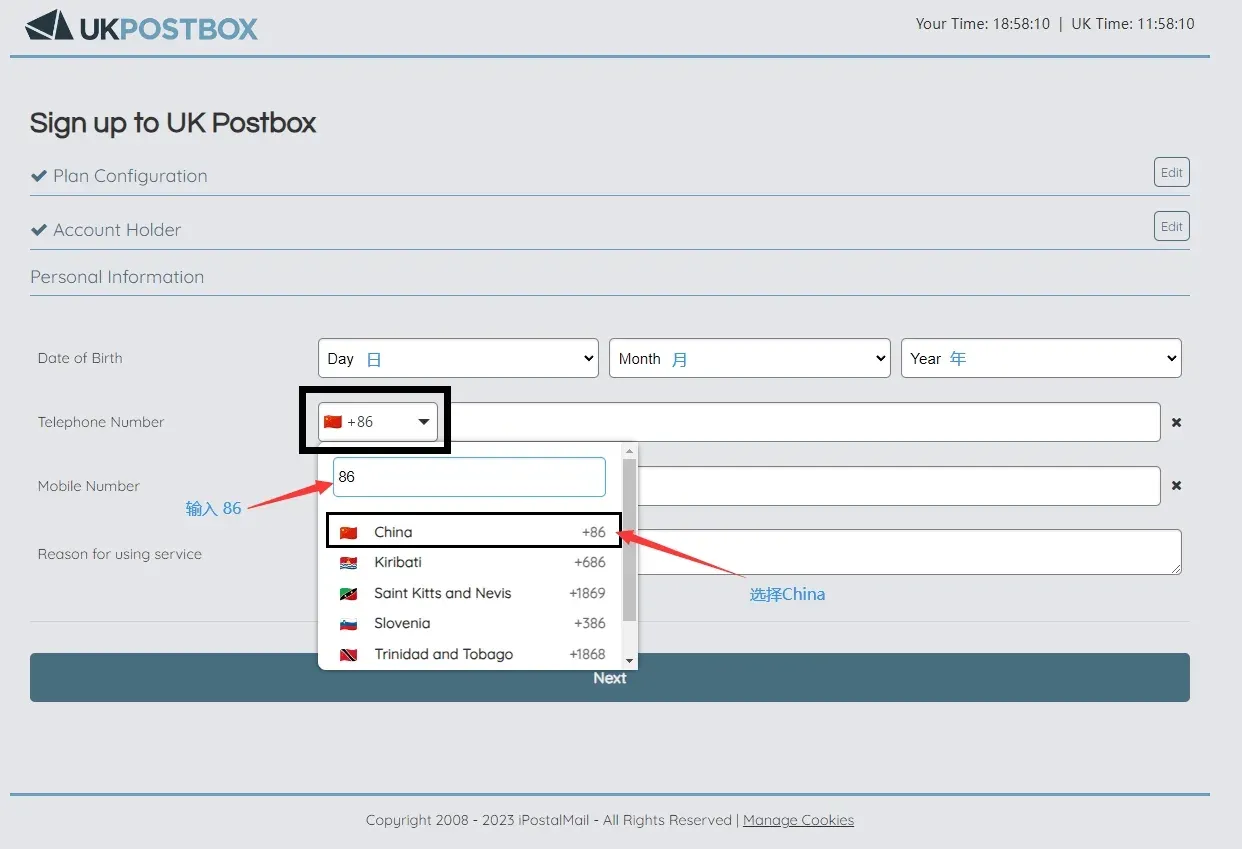
Task: Click the Telephone Number input field
Action: point(800,422)
